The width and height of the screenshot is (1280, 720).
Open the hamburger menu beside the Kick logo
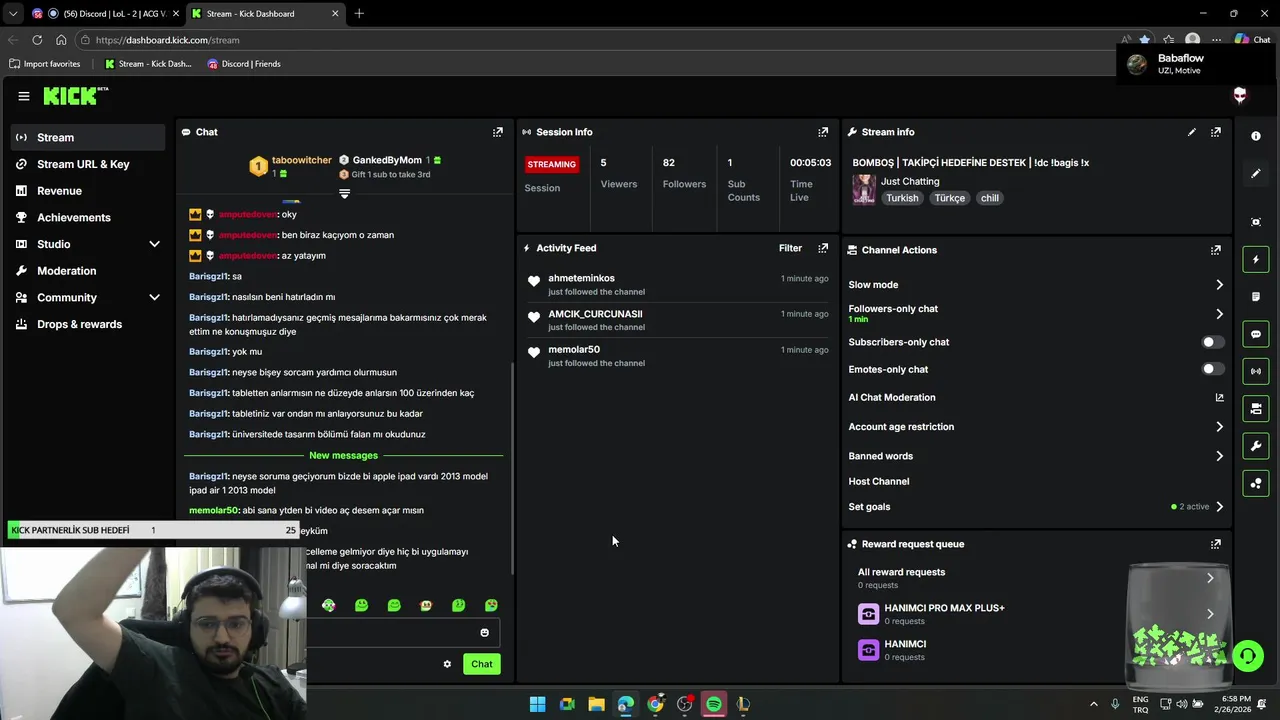click(24, 96)
